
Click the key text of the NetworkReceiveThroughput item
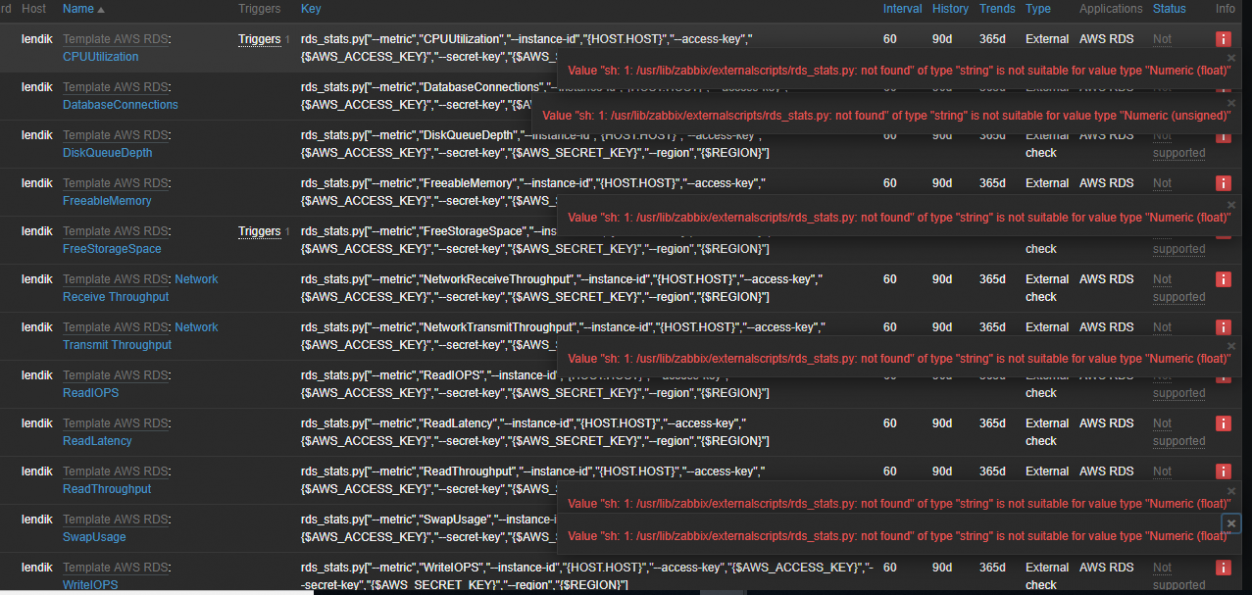tap(562, 288)
